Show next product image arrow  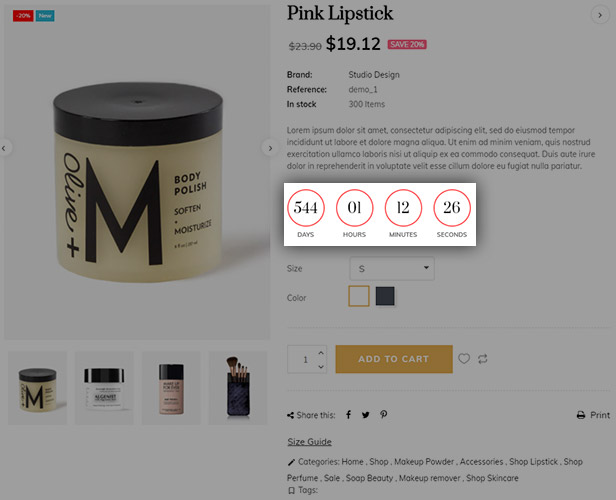click(x=270, y=148)
